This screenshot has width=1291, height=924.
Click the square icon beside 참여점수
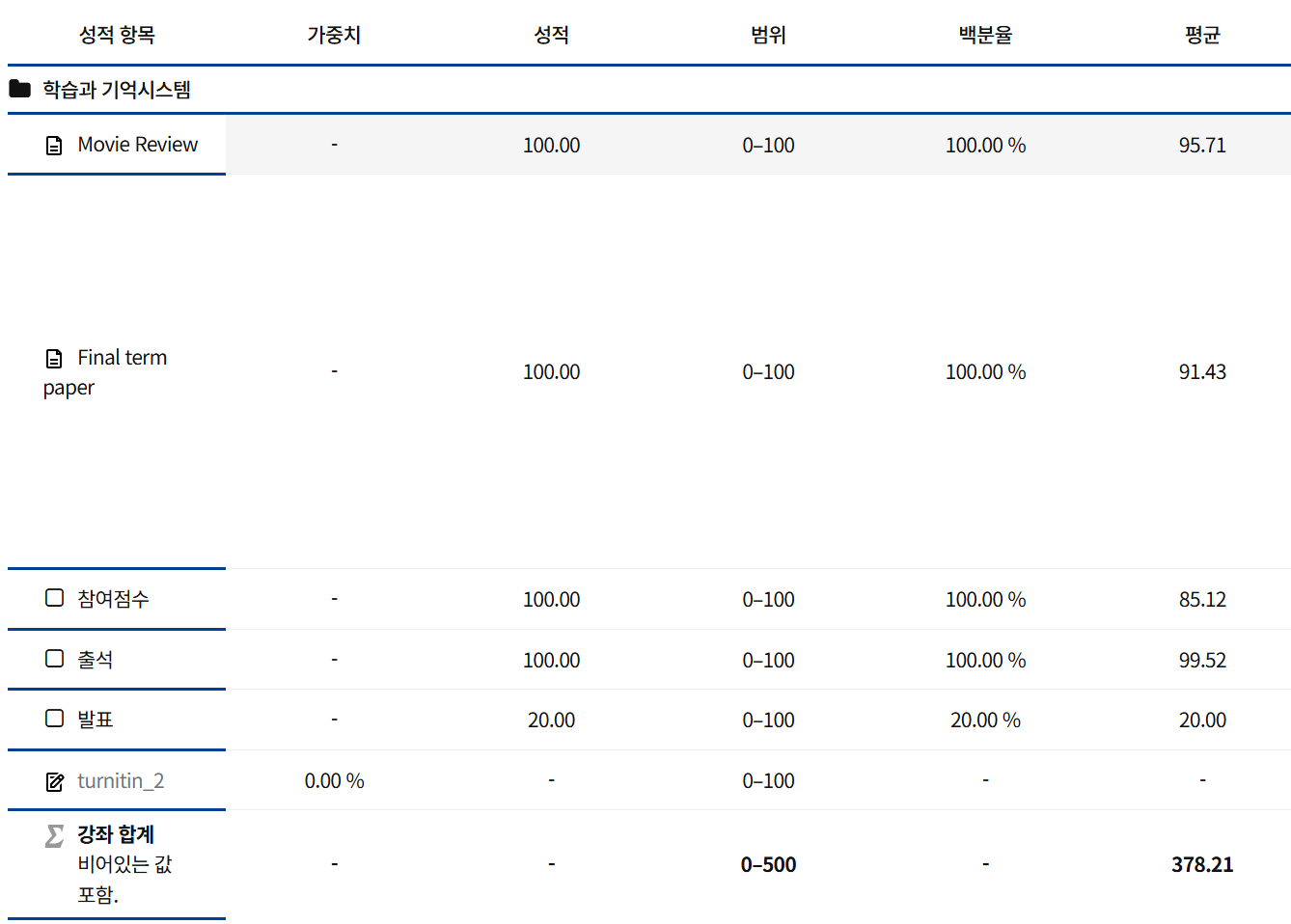55,598
